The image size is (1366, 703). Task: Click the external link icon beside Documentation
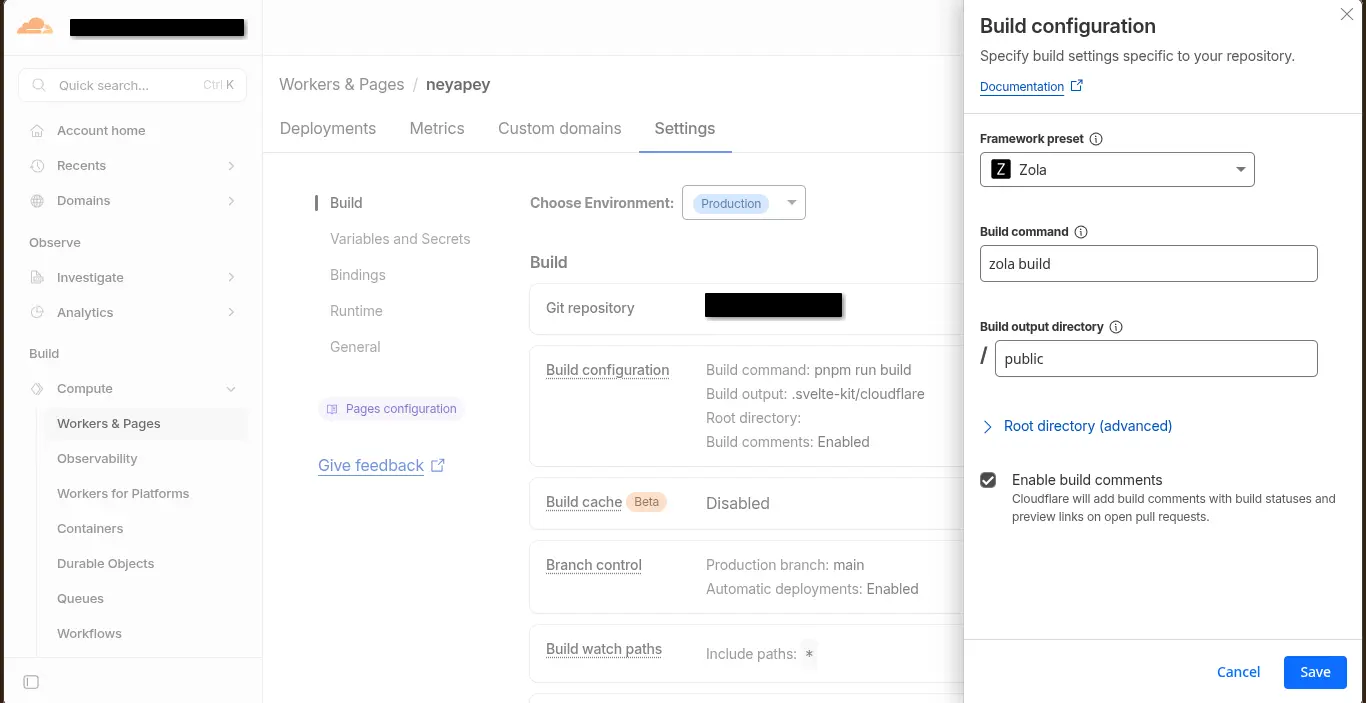1077,86
